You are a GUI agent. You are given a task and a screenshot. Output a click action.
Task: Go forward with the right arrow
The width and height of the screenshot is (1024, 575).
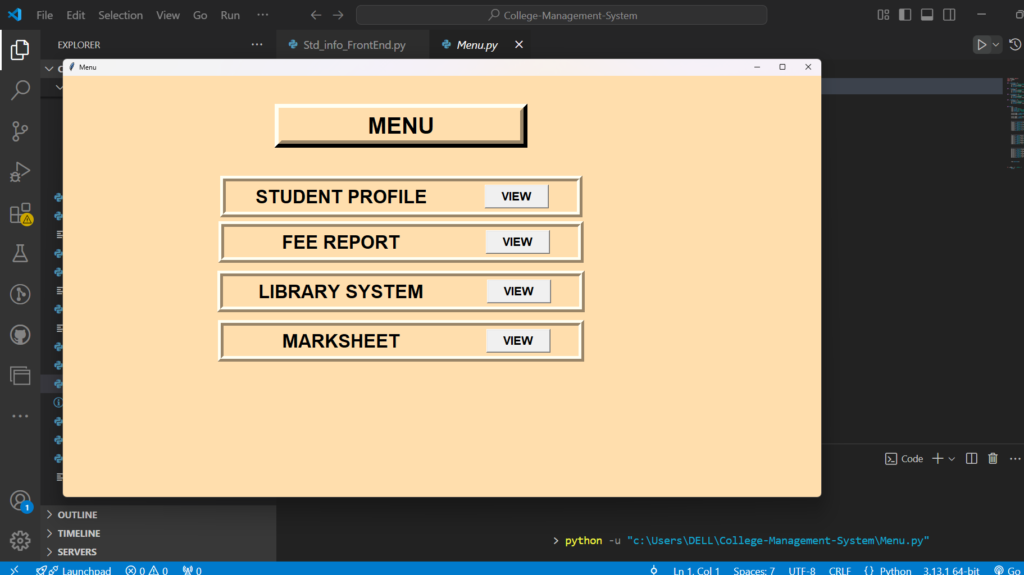point(338,15)
